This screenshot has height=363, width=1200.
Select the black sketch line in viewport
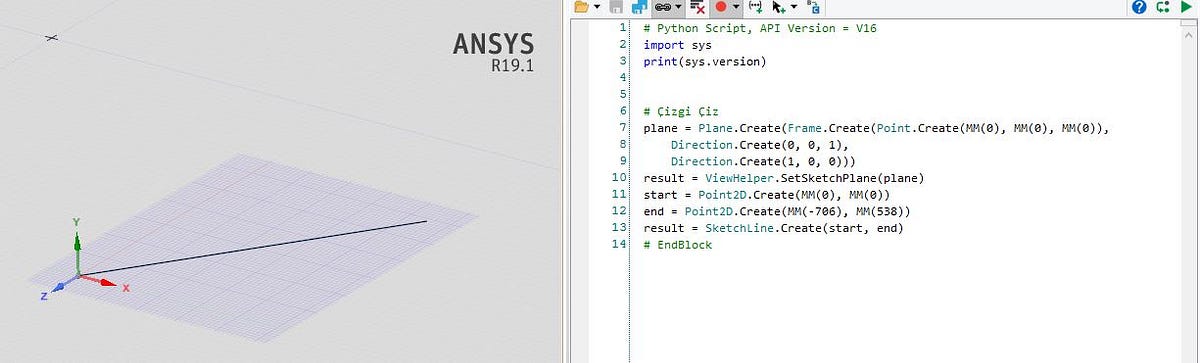pos(252,248)
